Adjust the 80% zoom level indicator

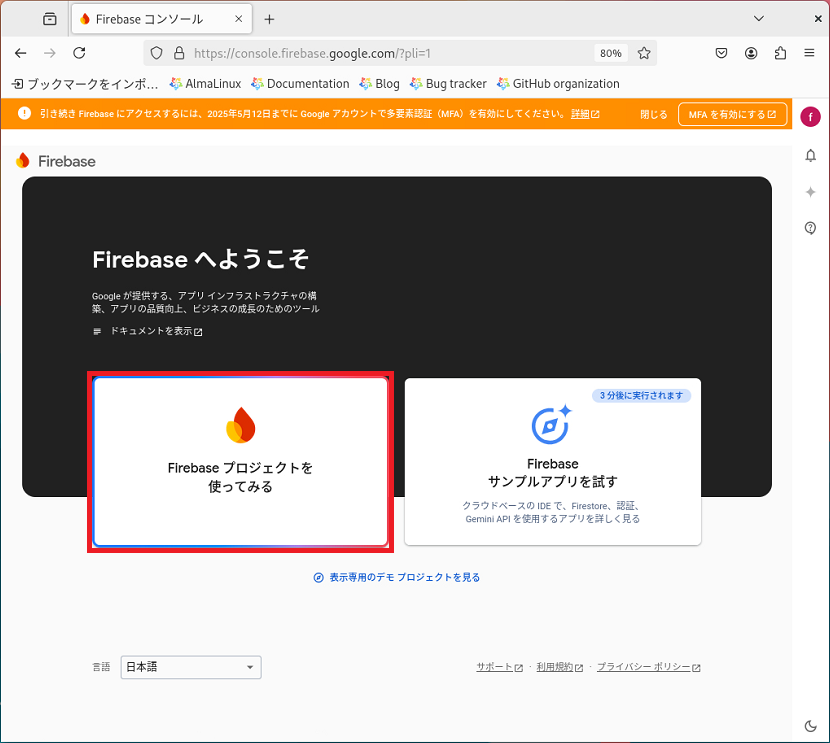click(610, 53)
